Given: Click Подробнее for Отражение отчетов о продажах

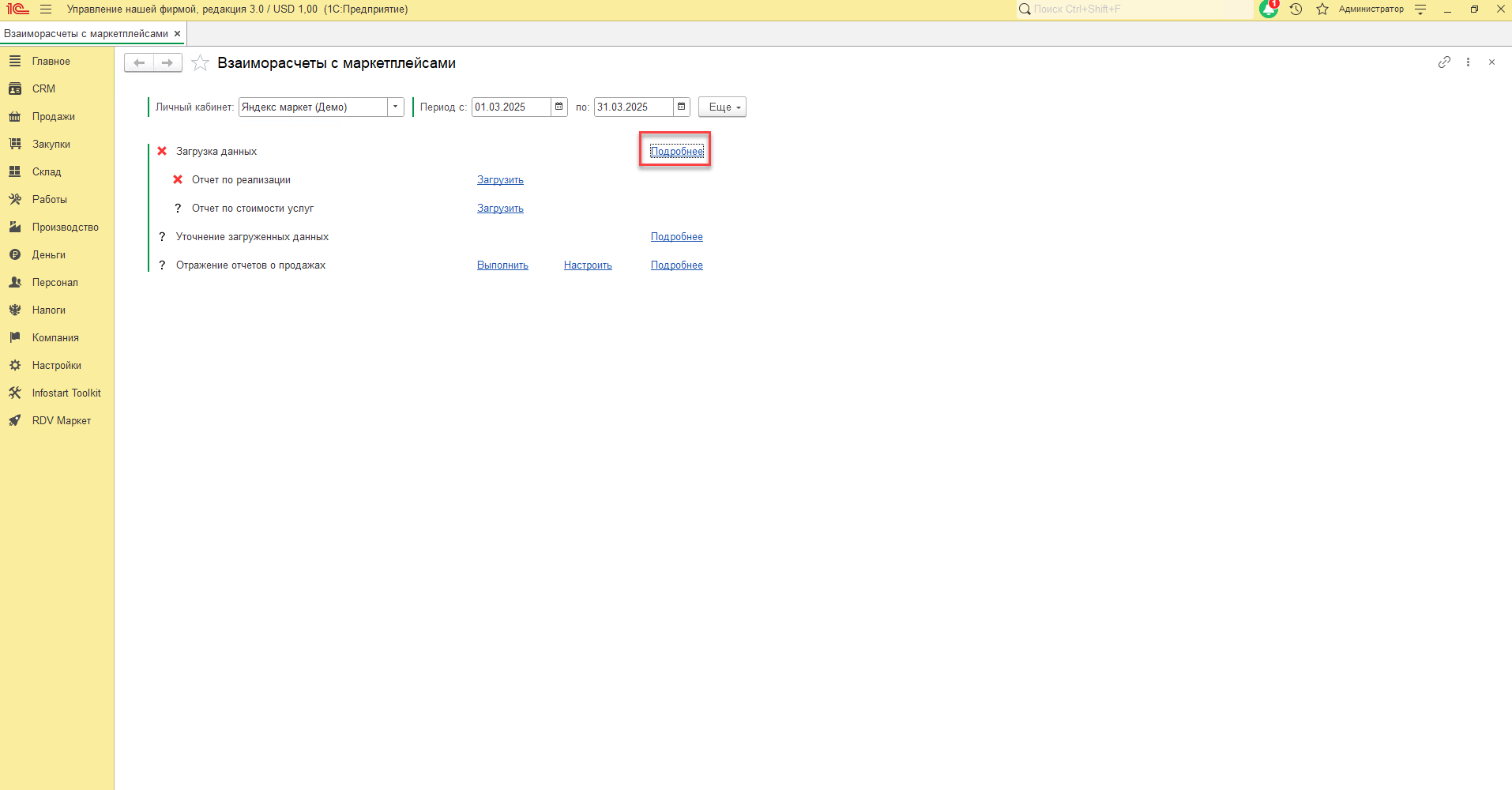Looking at the screenshot, I should pos(677,265).
